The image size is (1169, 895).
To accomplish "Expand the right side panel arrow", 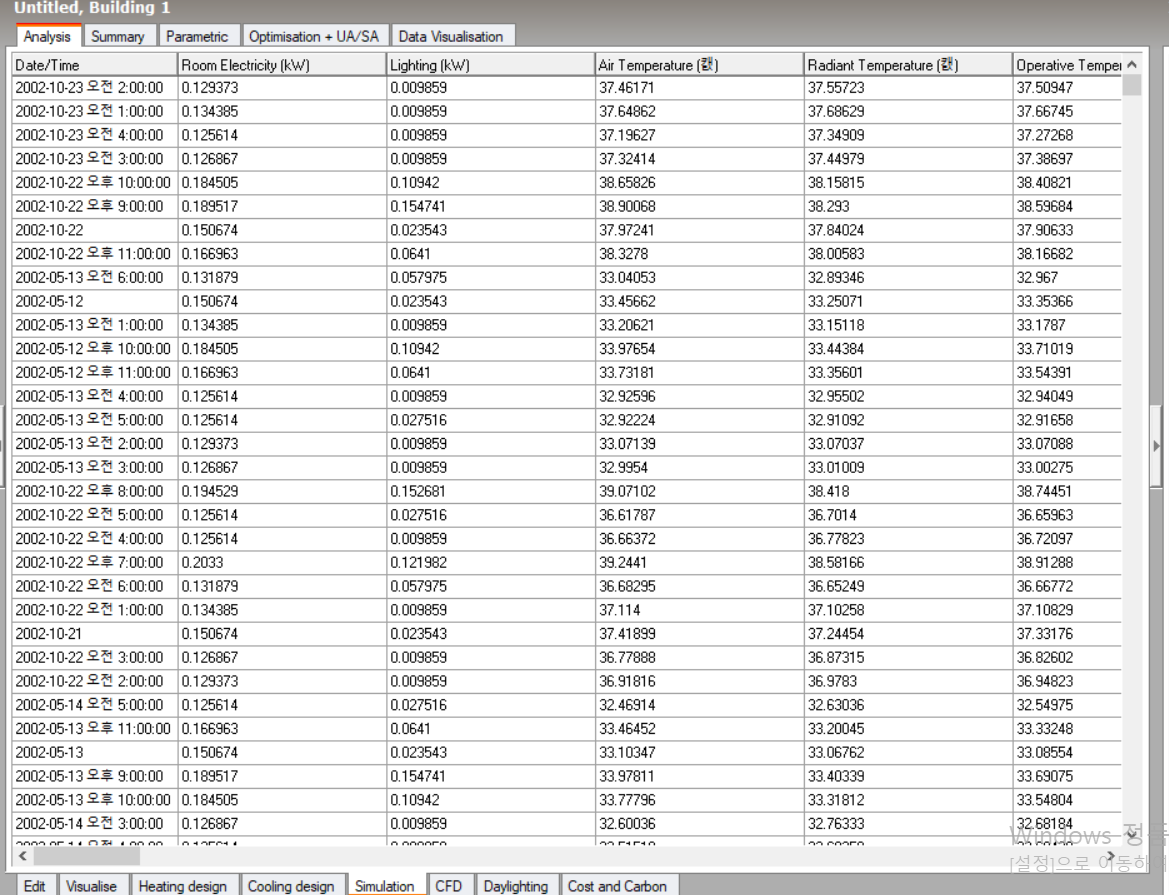I will (x=1157, y=446).
